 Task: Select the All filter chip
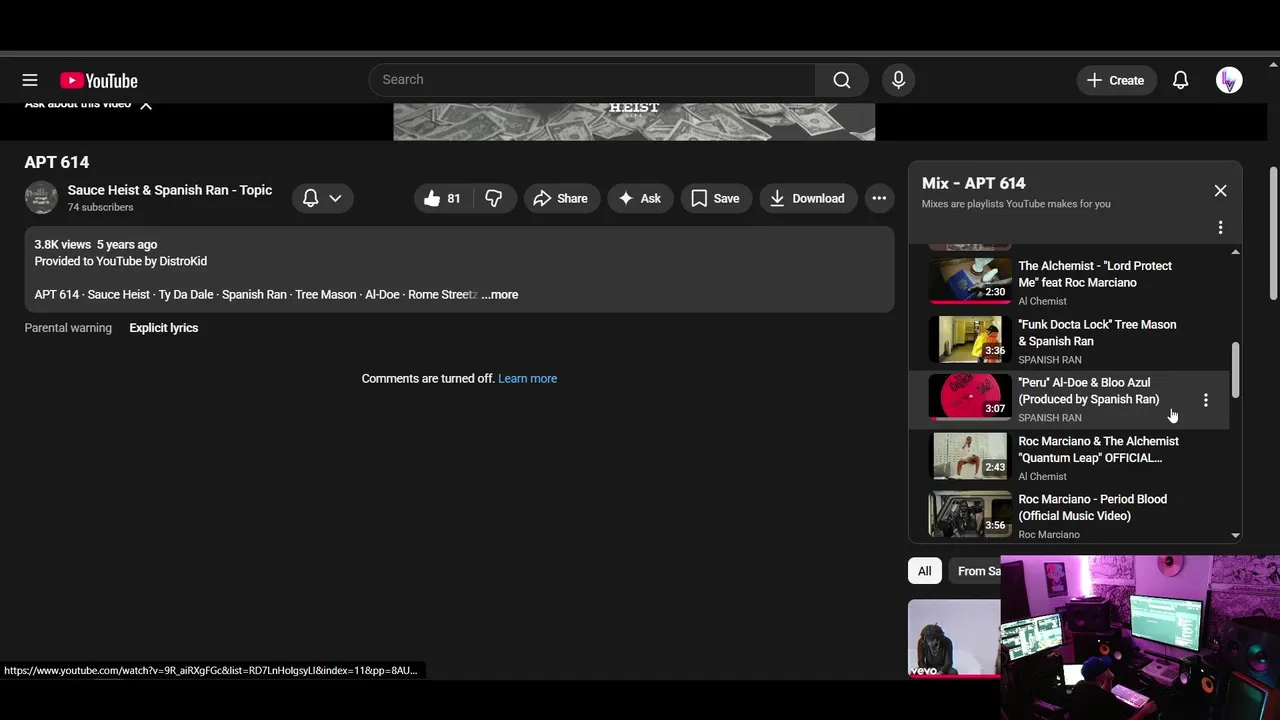(x=925, y=571)
